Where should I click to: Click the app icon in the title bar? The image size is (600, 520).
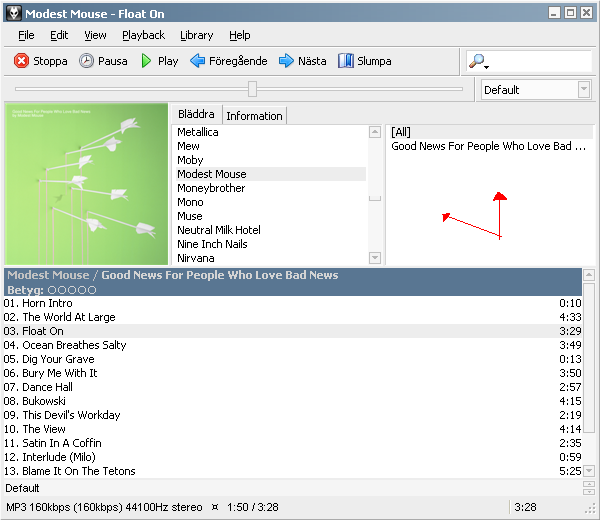click(x=12, y=13)
